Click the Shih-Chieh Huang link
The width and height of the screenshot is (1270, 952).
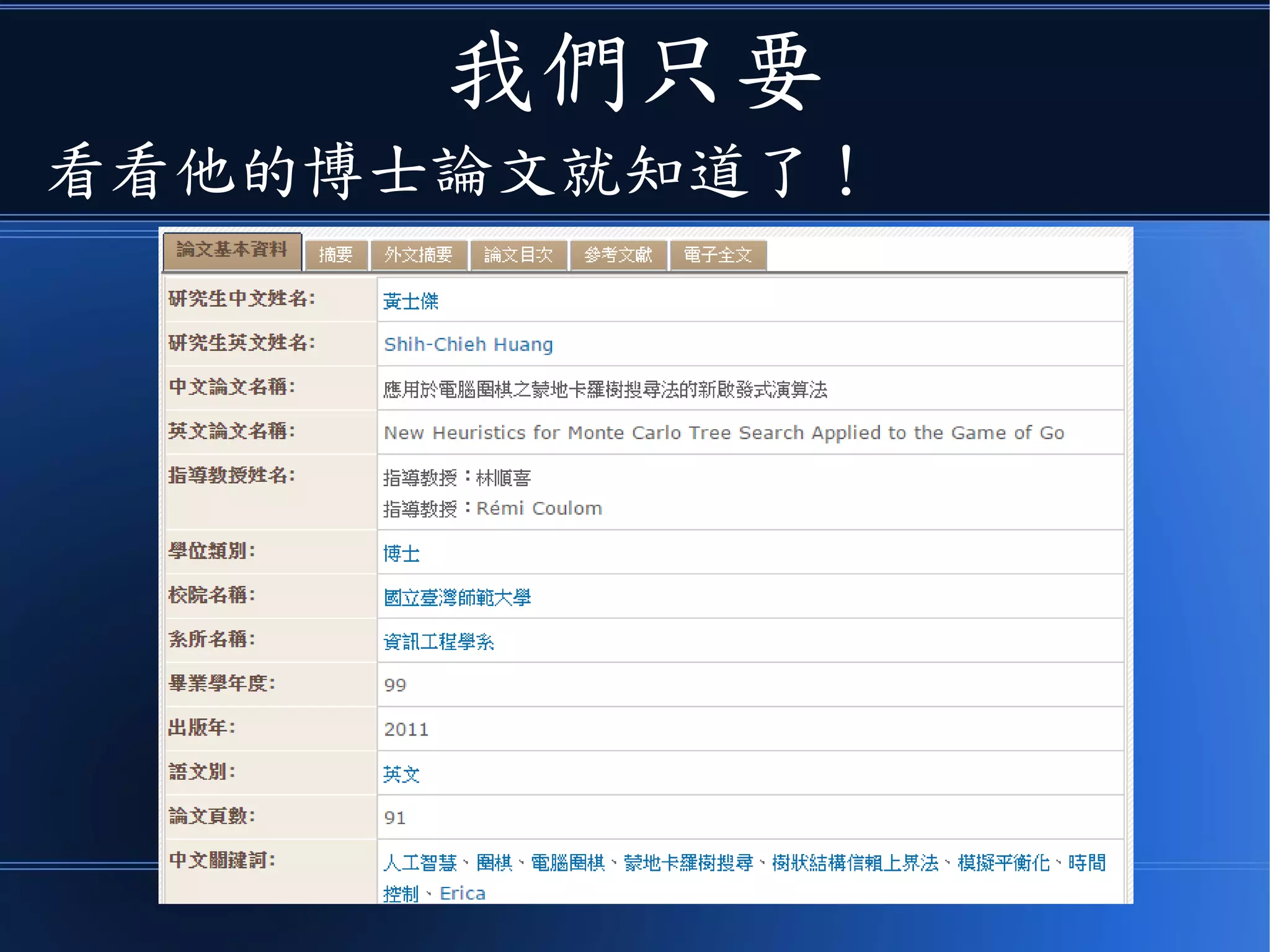pyautogui.click(x=468, y=344)
